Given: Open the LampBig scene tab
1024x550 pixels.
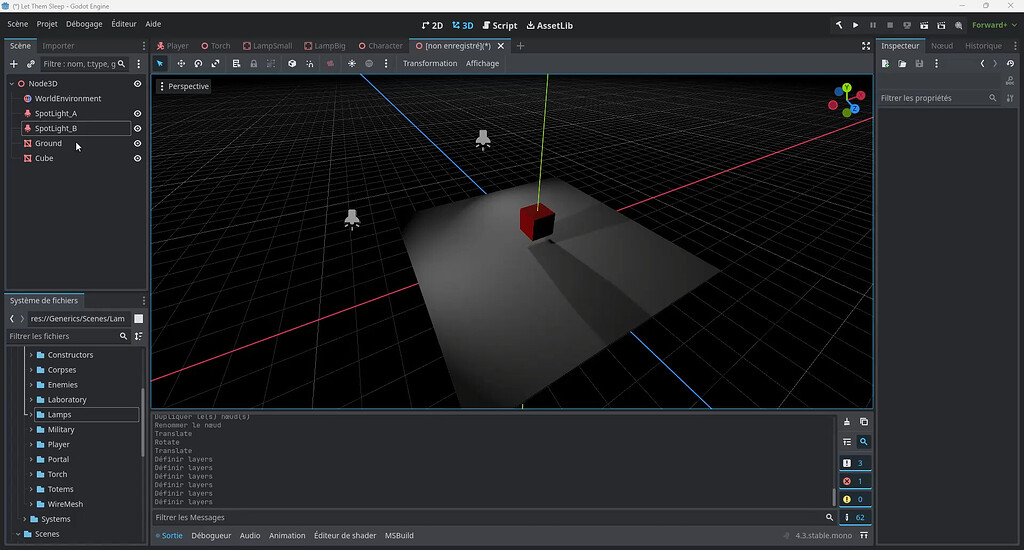Looking at the screenshot, I should click(x=325, y=46).
